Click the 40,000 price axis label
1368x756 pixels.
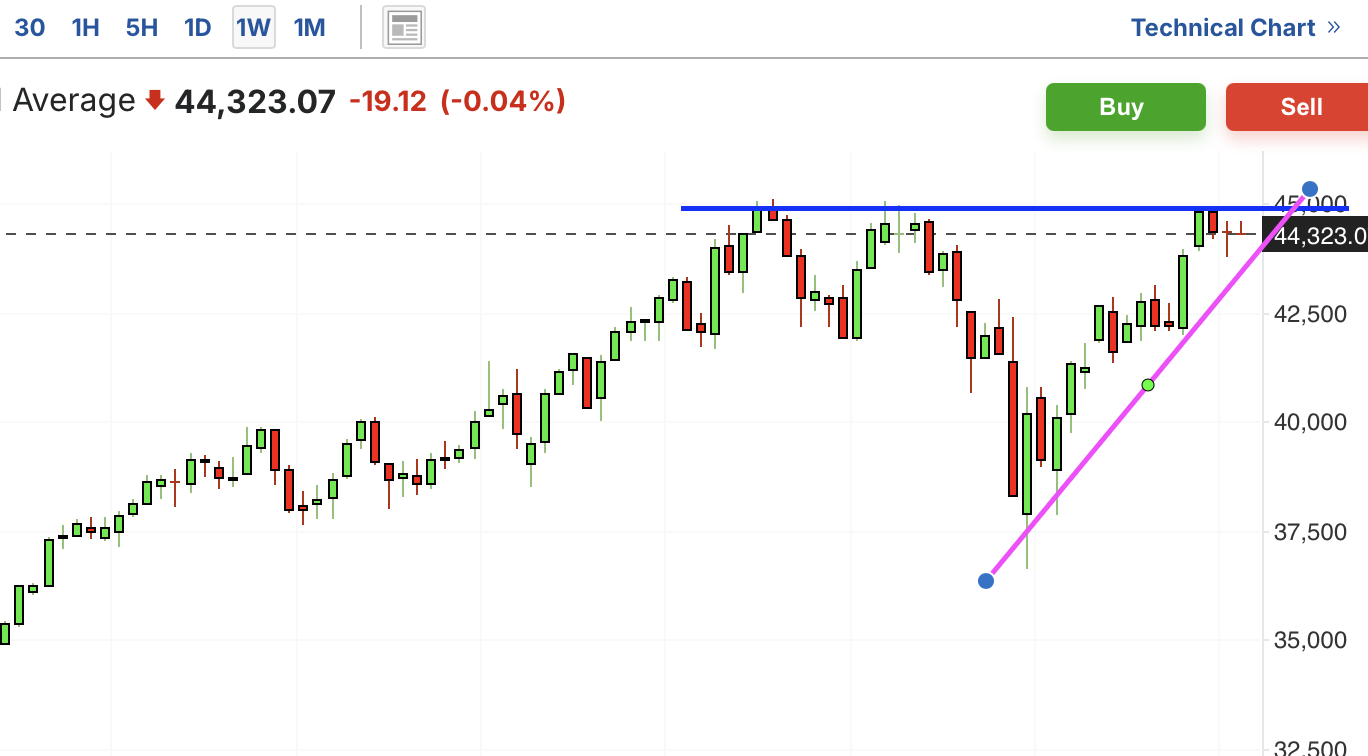pos(1310,422)
